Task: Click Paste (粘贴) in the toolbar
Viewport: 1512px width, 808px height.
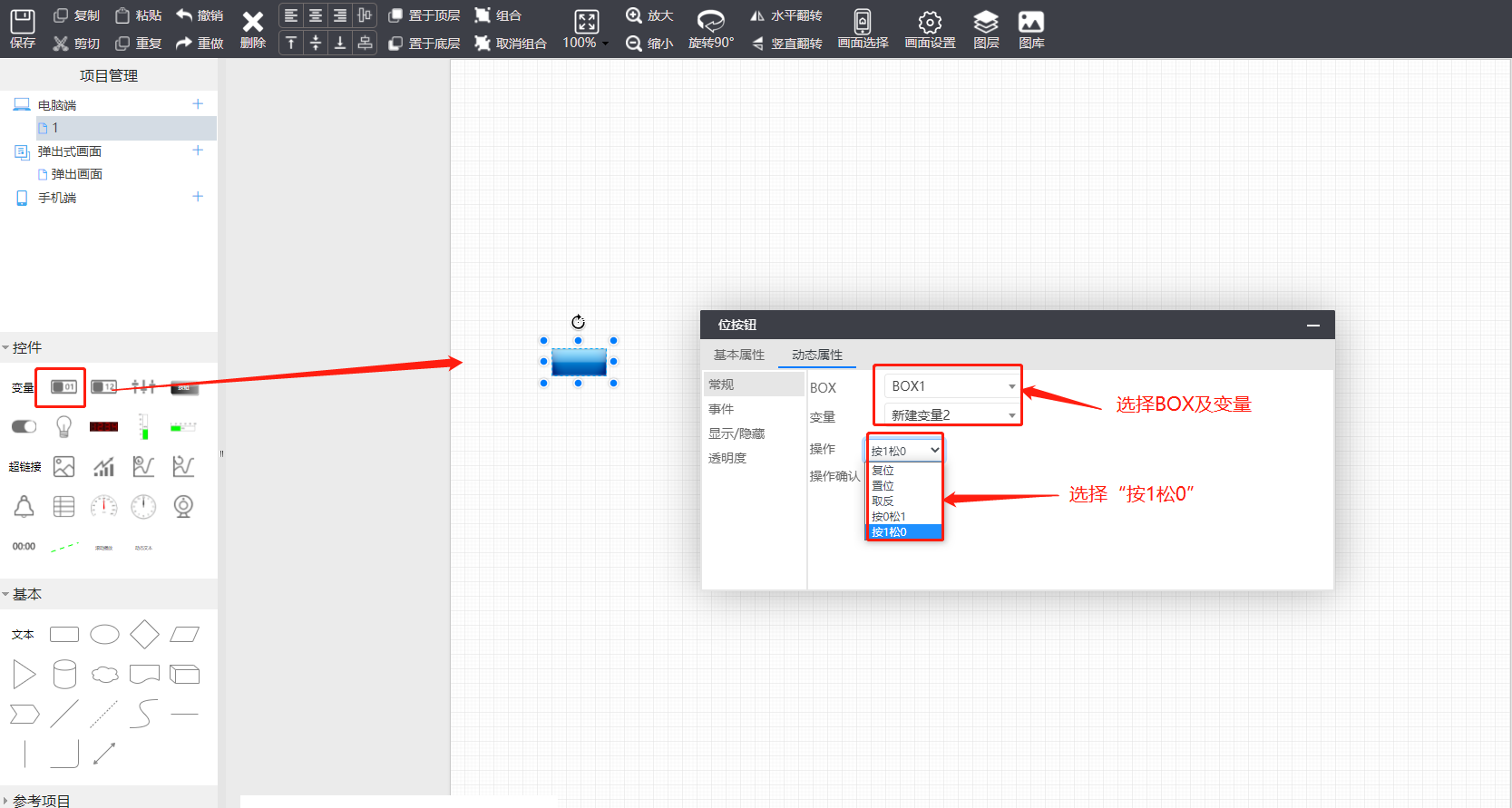Action: pyautogui.click(x=139, y=15)
